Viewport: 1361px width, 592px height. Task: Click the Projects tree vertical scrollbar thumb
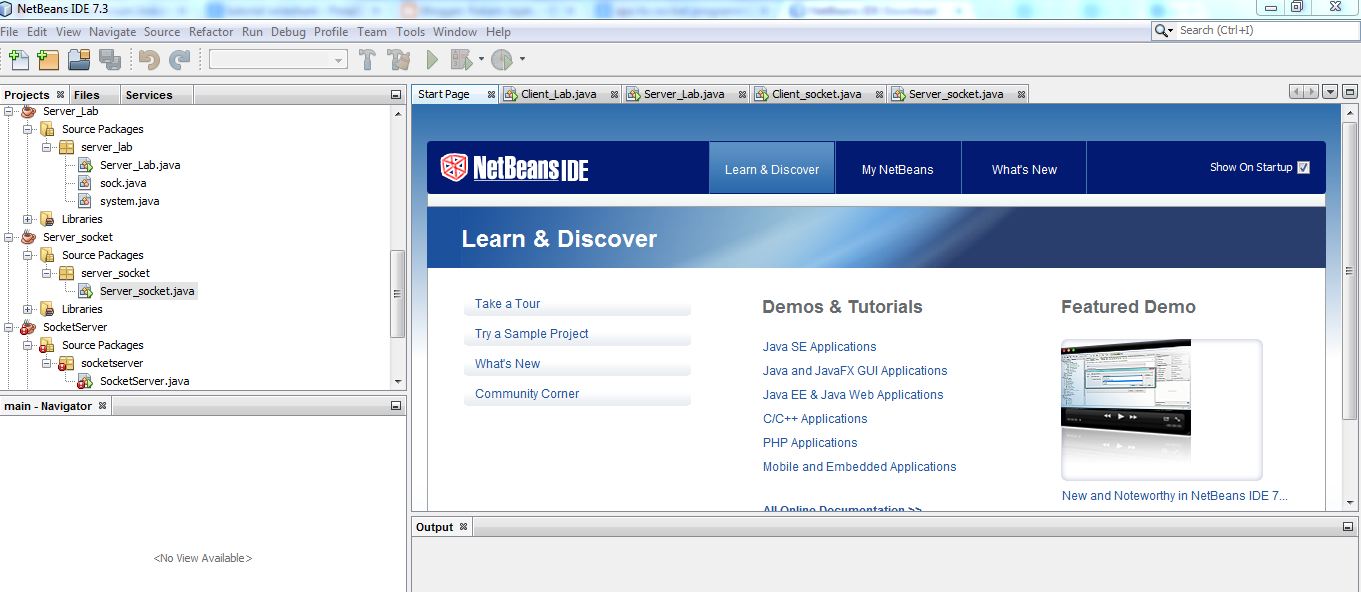[x=398, y=294]
